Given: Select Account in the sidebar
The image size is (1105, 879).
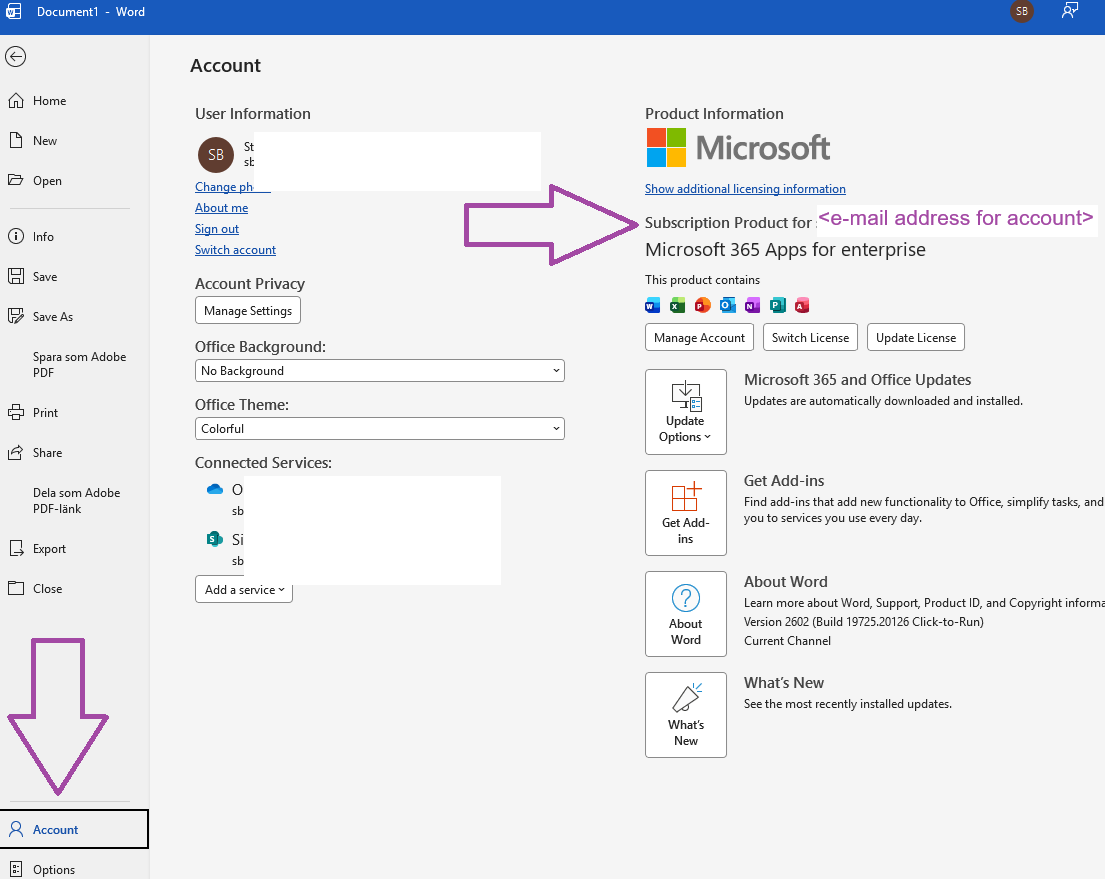Looking at the screenshot, I should pyautogui.click(x=74, y=830).
